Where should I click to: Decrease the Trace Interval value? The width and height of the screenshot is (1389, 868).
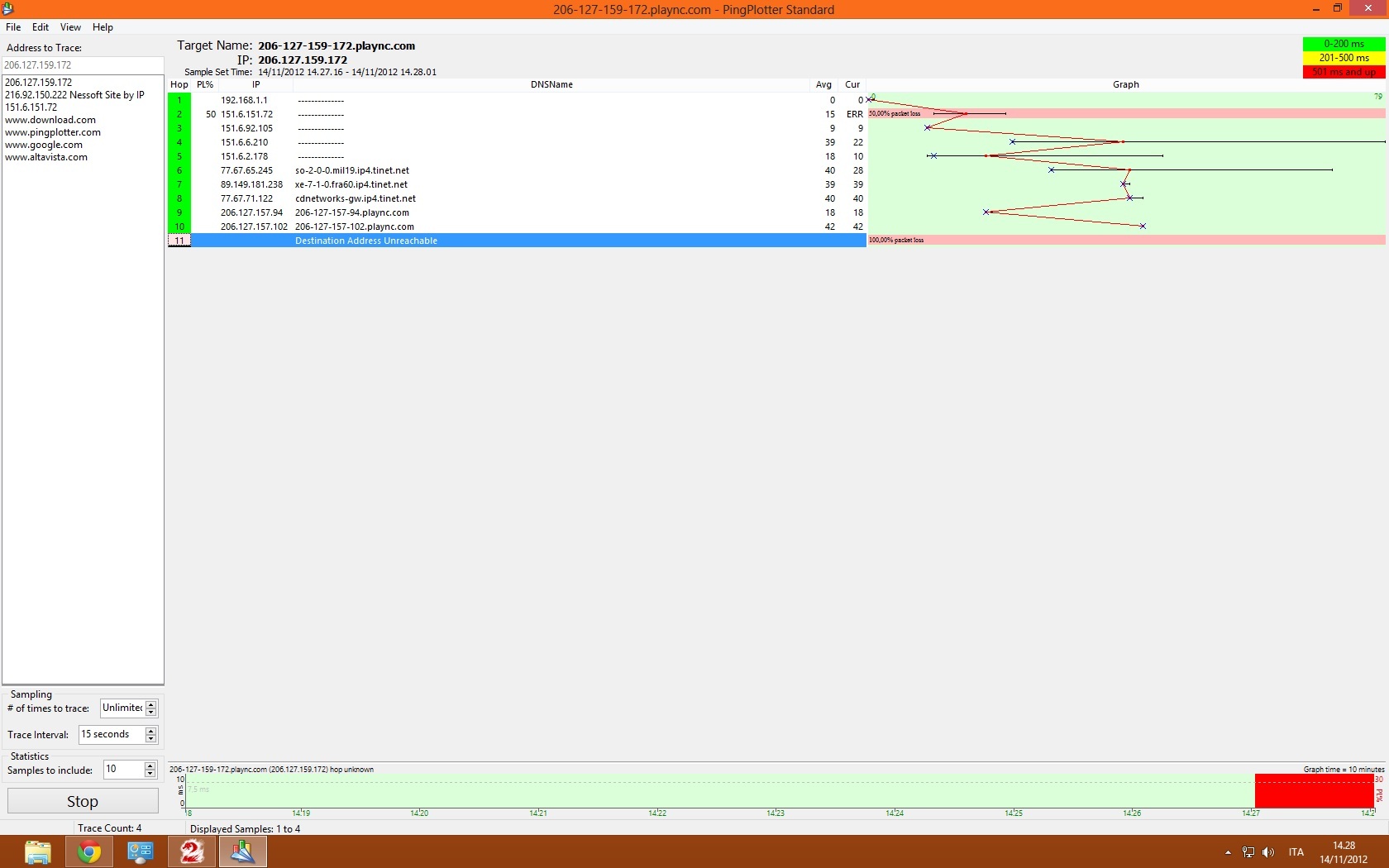coord(151,738)
